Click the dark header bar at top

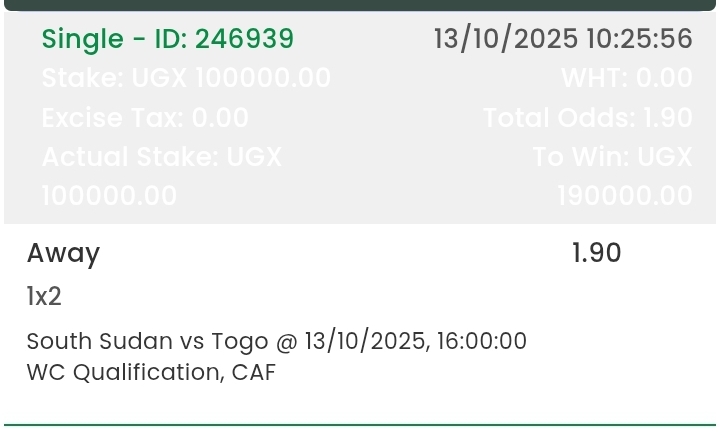click(360, 5)
